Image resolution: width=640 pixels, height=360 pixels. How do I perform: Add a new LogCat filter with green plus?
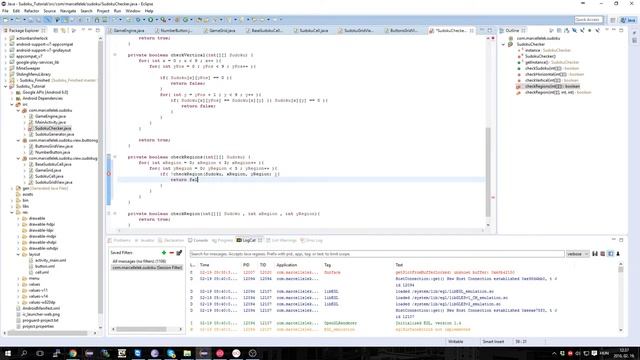164,253
